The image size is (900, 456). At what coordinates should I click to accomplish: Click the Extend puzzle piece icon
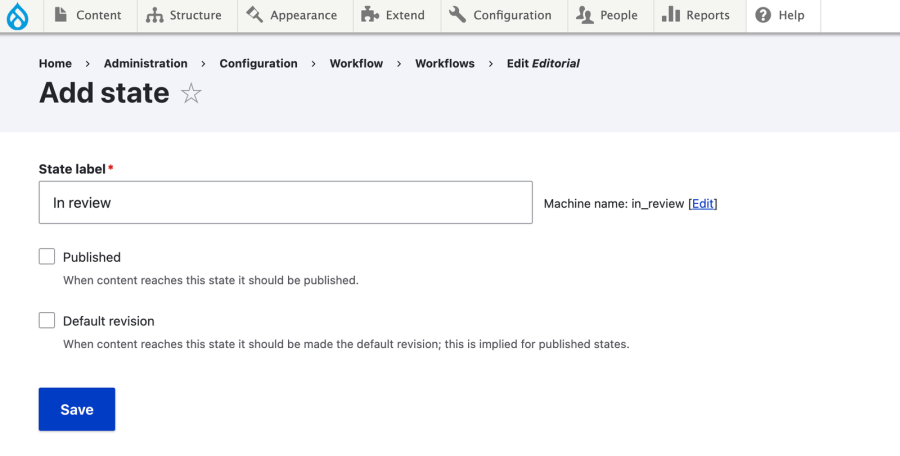(370, 14)
